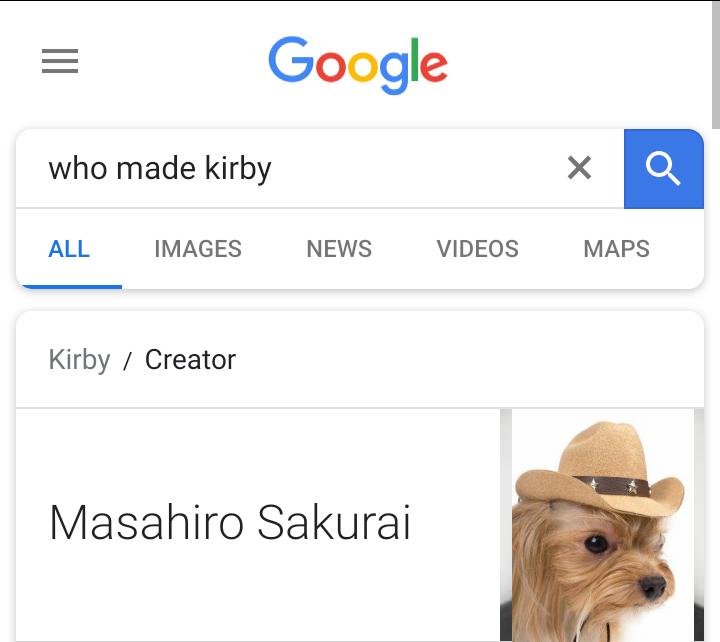
Task: Open the Kirby breadcrumb link
Action: pos(79,360)
